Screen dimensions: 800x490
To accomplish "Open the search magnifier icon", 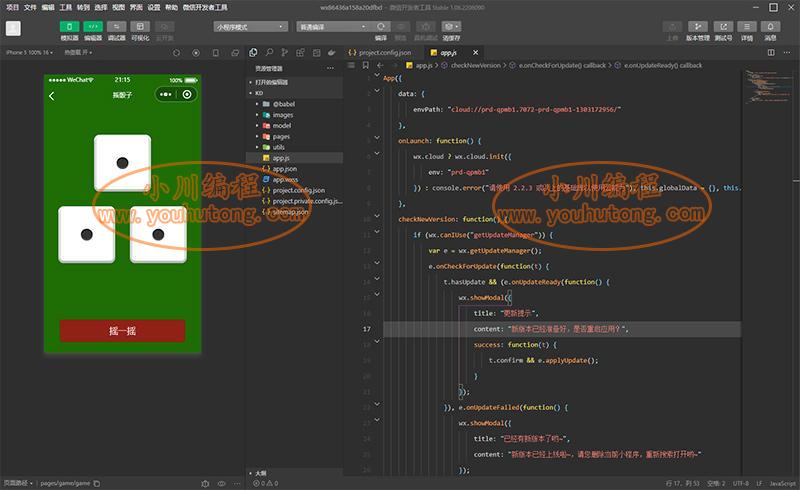I will [x=269, y=53].
